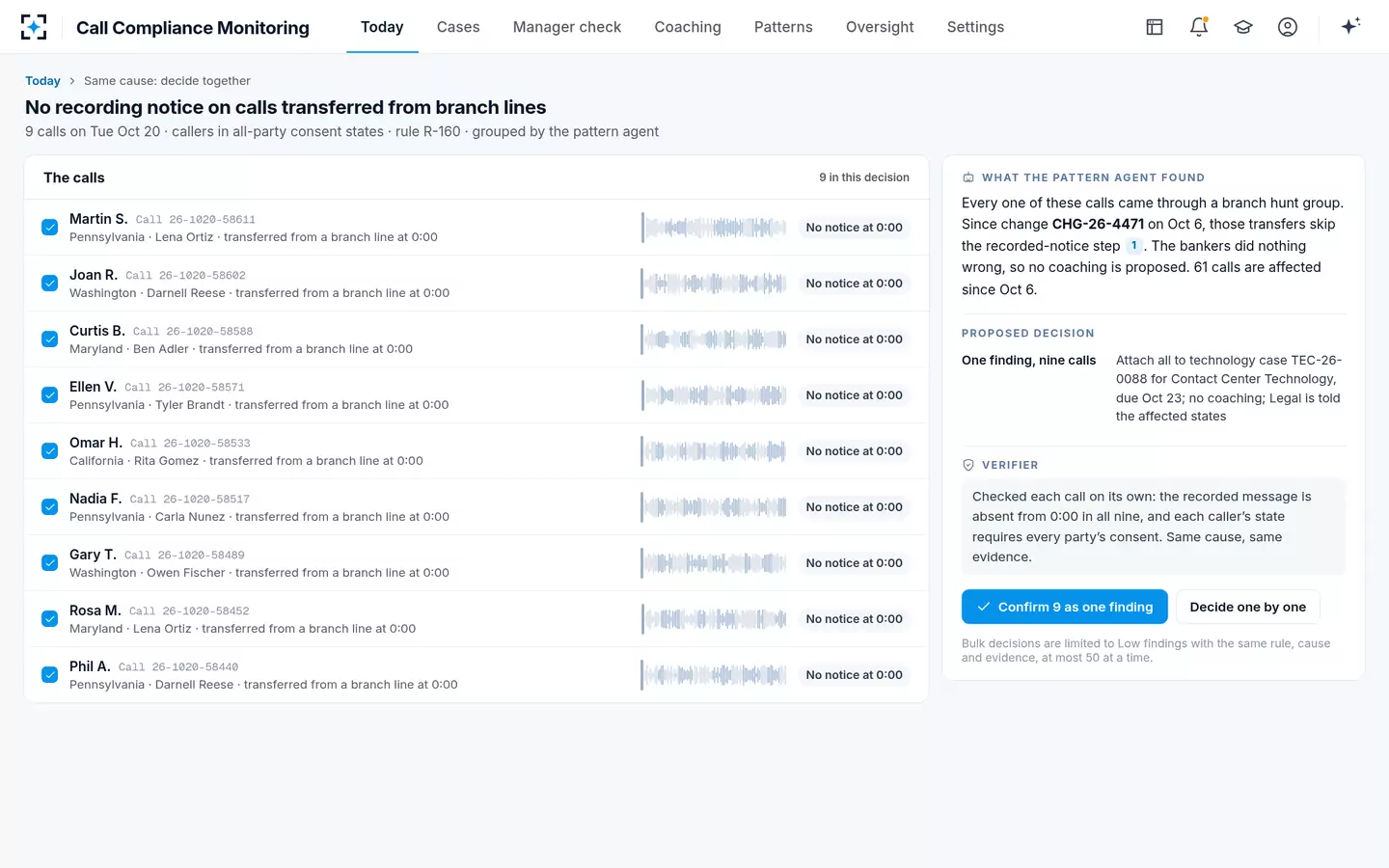The width and height of the screenshot is (1389, 868).
Task: Play Omar H. call waveform
Action: tap(715, 451)
